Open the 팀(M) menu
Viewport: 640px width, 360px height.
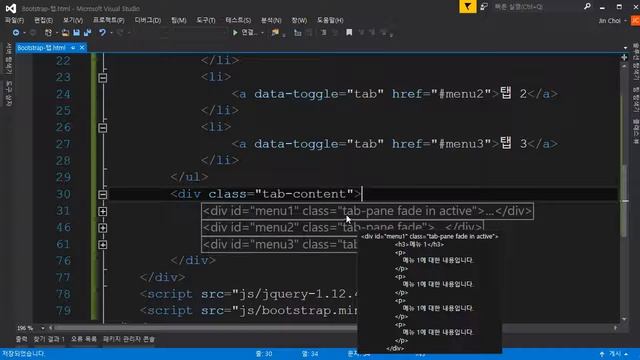pyautogui.click(x=179, y=20)
